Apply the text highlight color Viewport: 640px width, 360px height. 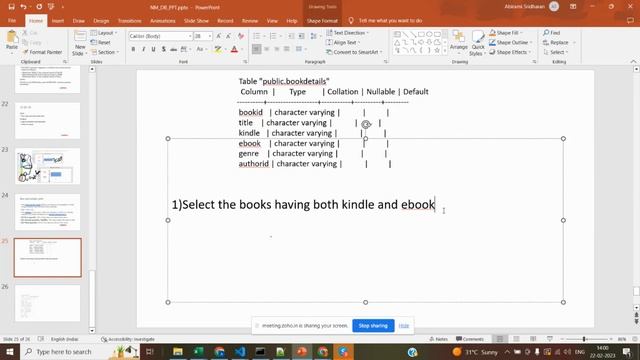click(218, 49)
